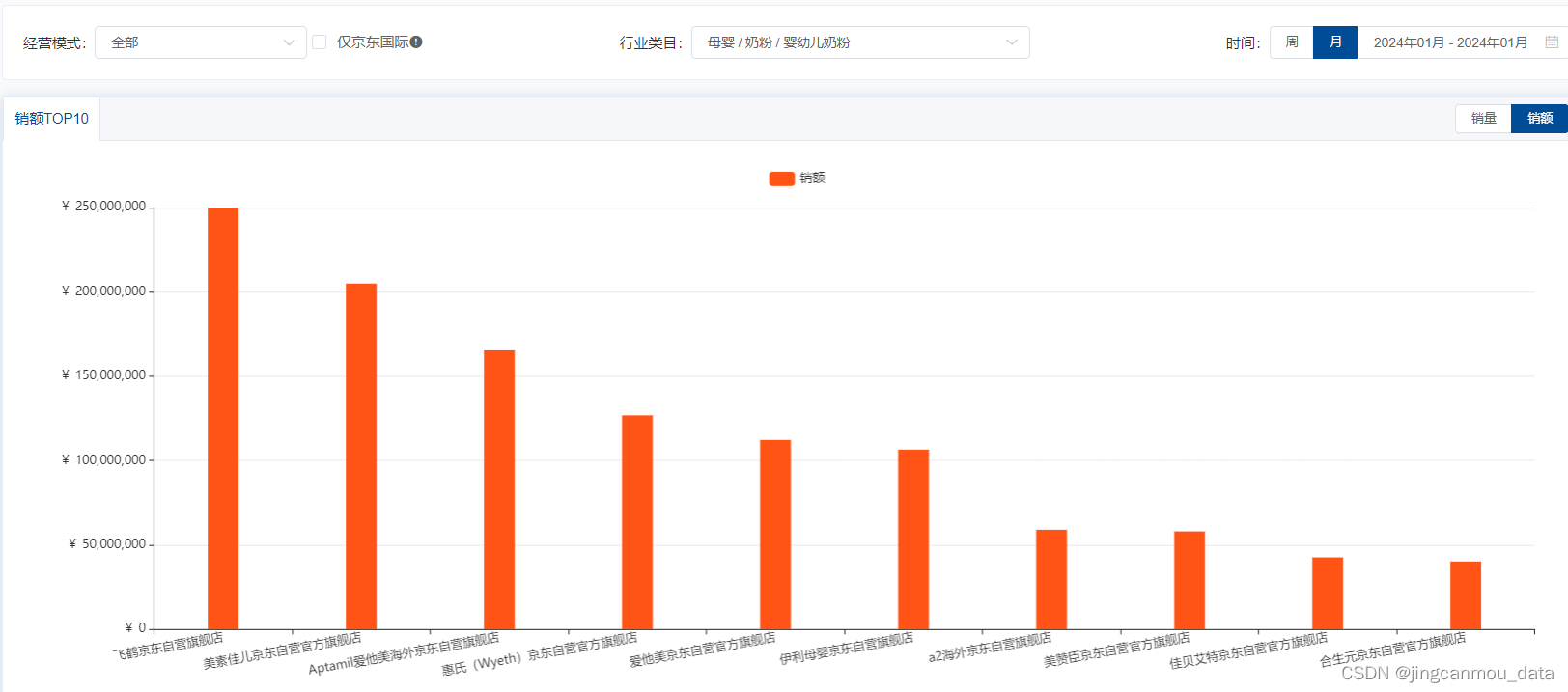This screenshot has height=692, width=1568.
Task: Click the 合生元京东自营官方旗舰店 bar
Action: click(1466, 595)
